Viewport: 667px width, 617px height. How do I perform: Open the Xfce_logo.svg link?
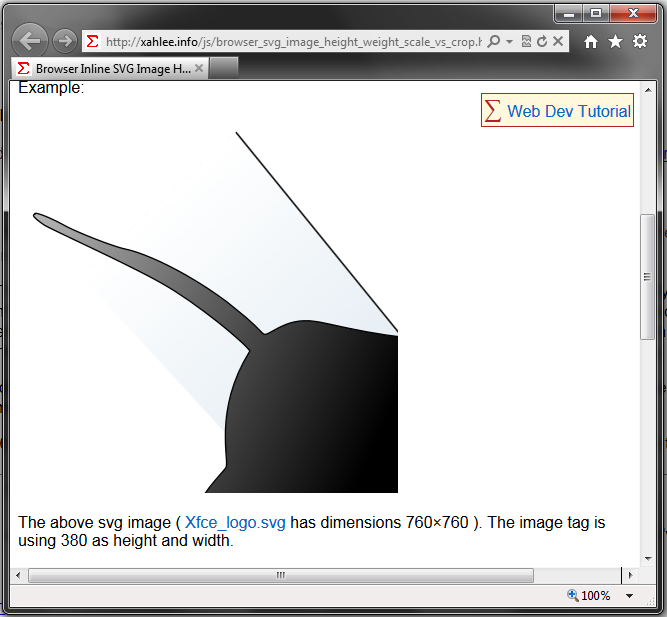pyautogui.click(x=235, y=522)
